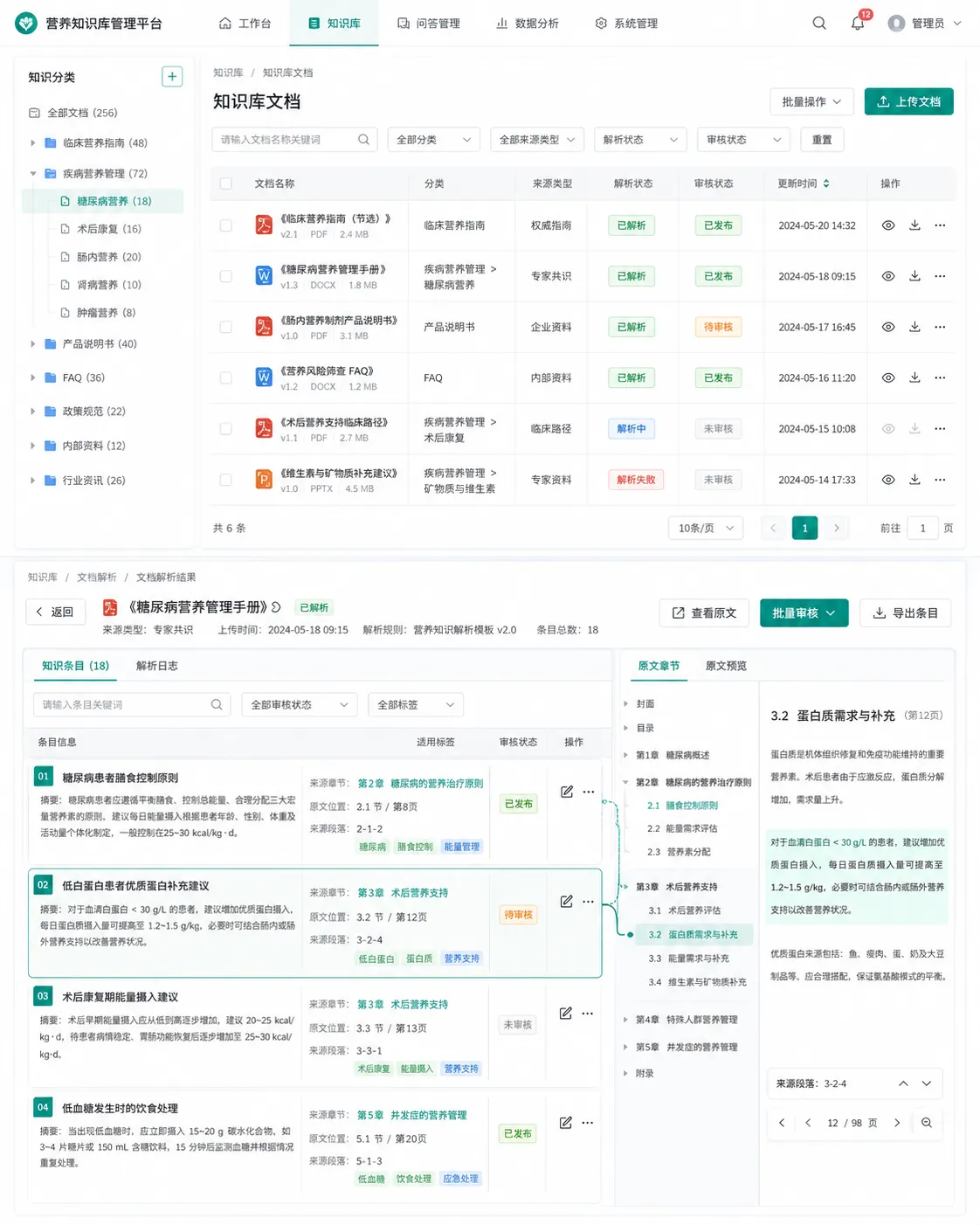The height and width of the screenshot is (1225, 980).
Task: Open the 批量操作 dropdown
Action: tap(811, 101)
